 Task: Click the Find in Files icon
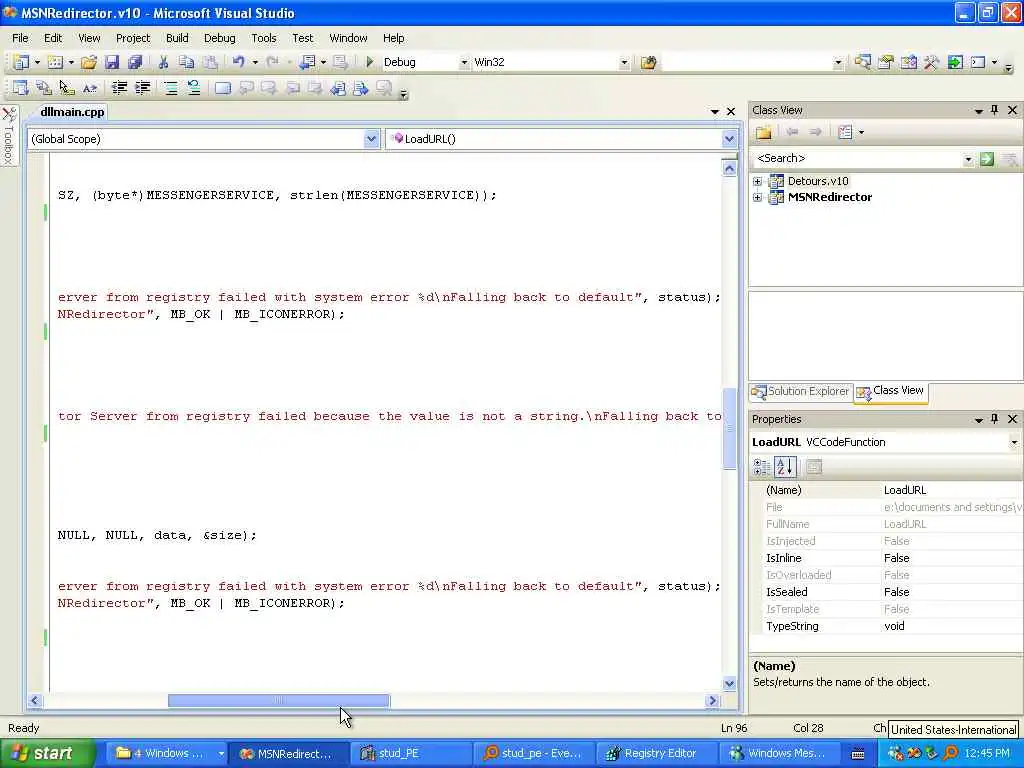tap(648, 62)
